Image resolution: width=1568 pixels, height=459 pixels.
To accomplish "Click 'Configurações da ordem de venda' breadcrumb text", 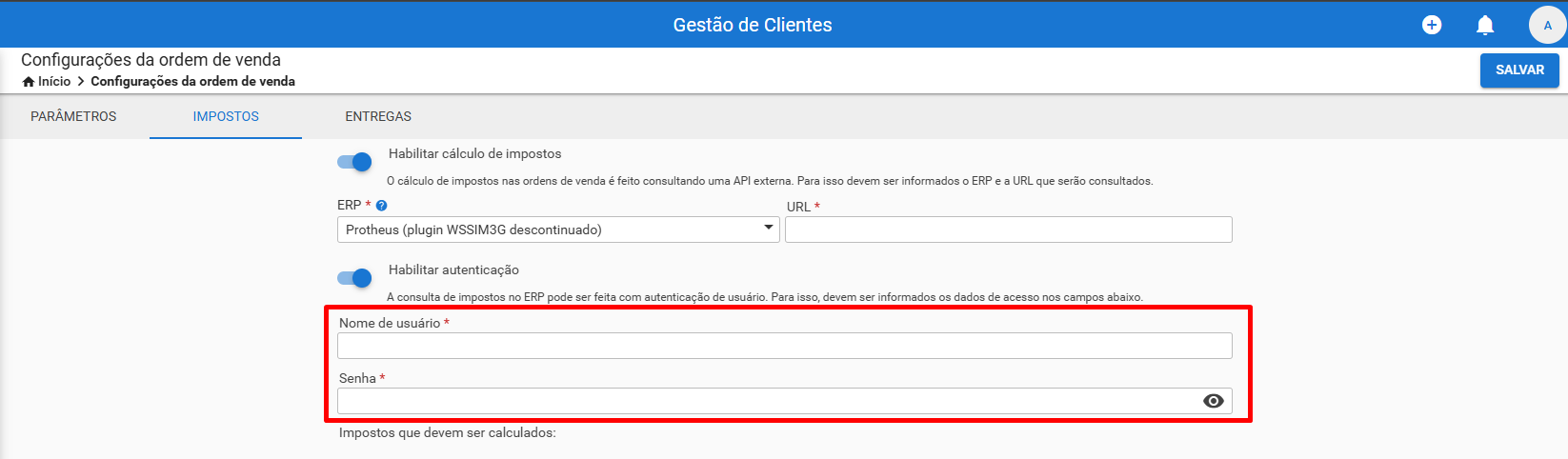I will coord(192,82).
